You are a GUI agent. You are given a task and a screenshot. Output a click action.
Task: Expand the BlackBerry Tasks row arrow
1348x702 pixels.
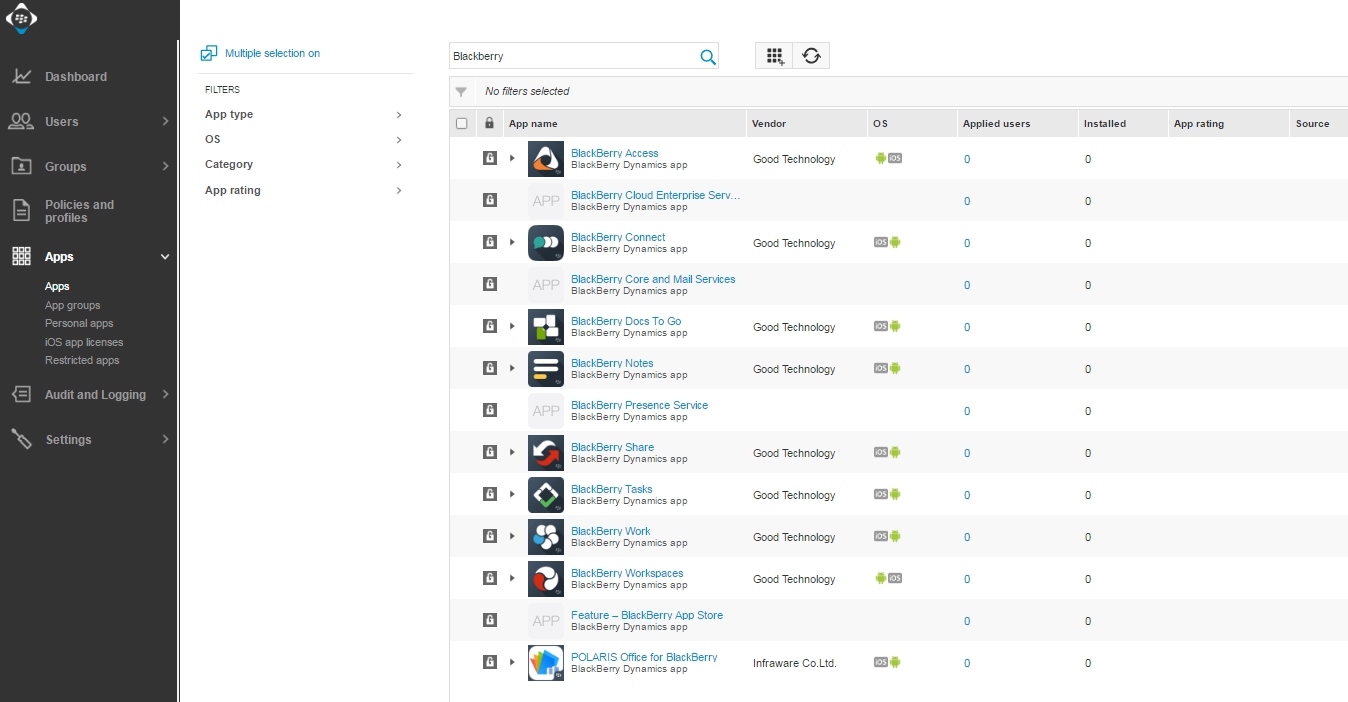click(512, 494)
